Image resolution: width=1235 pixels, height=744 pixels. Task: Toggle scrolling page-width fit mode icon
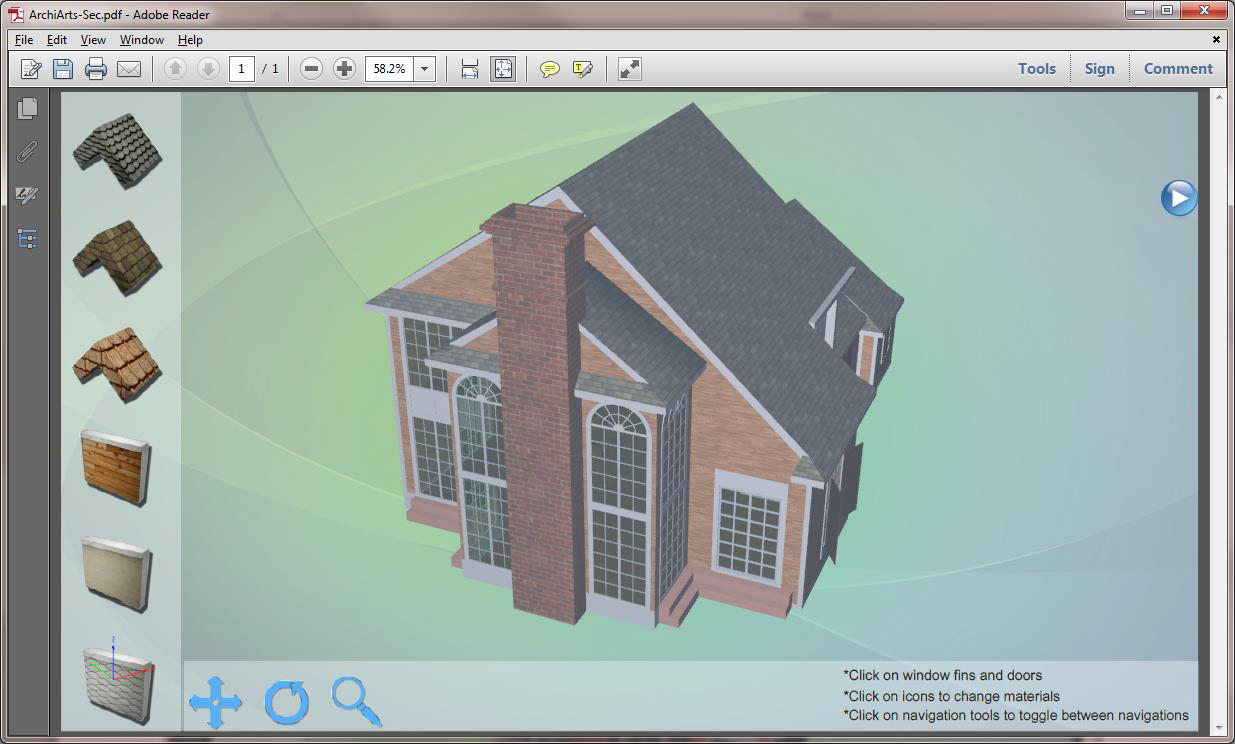tap(470, 69)
